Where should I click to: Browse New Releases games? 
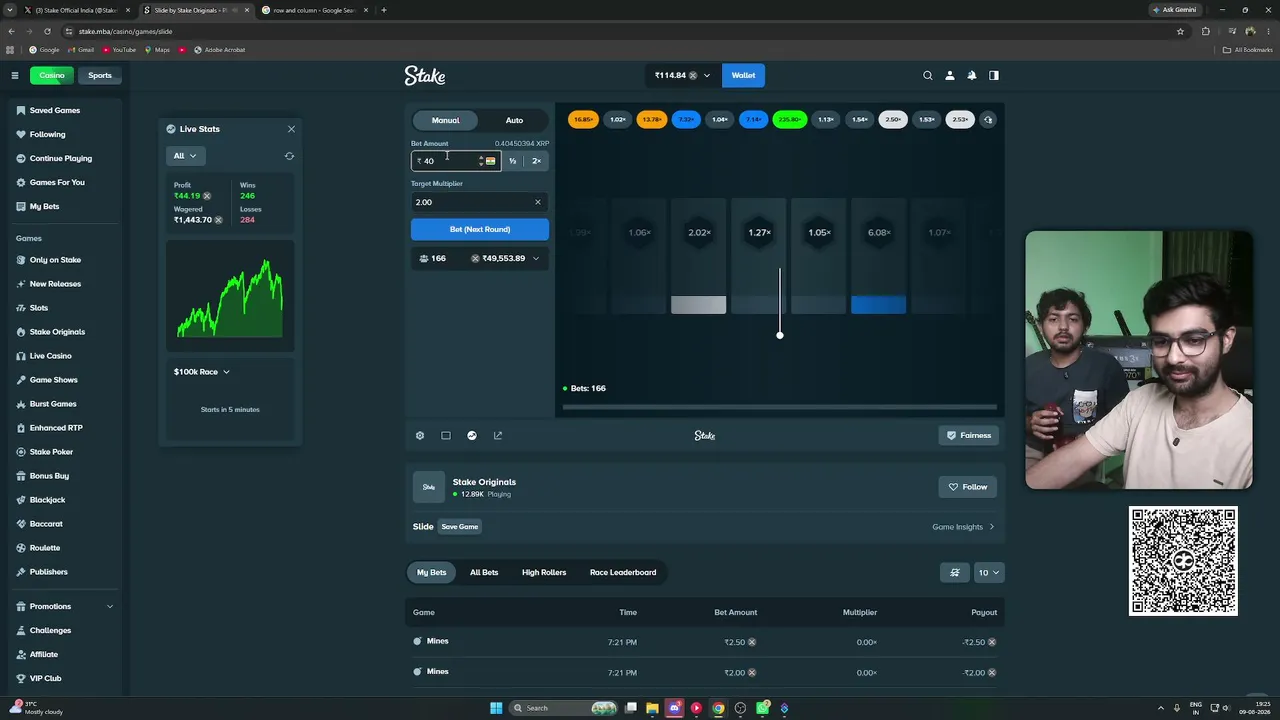(55, 284)
